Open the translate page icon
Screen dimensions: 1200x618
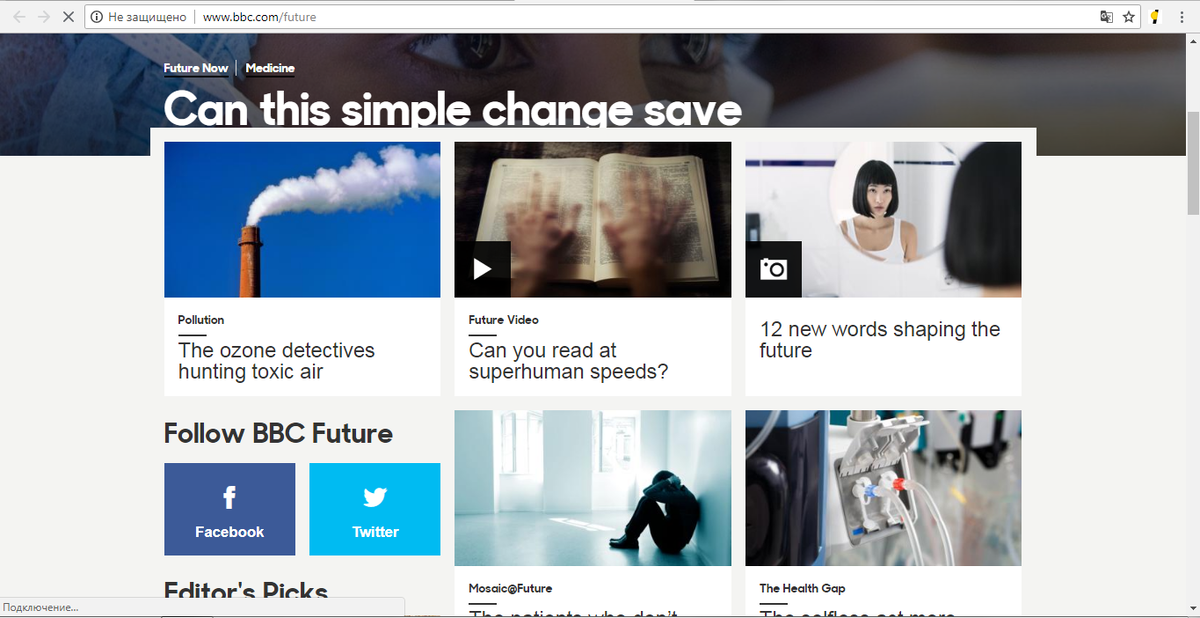point(1106,17)
